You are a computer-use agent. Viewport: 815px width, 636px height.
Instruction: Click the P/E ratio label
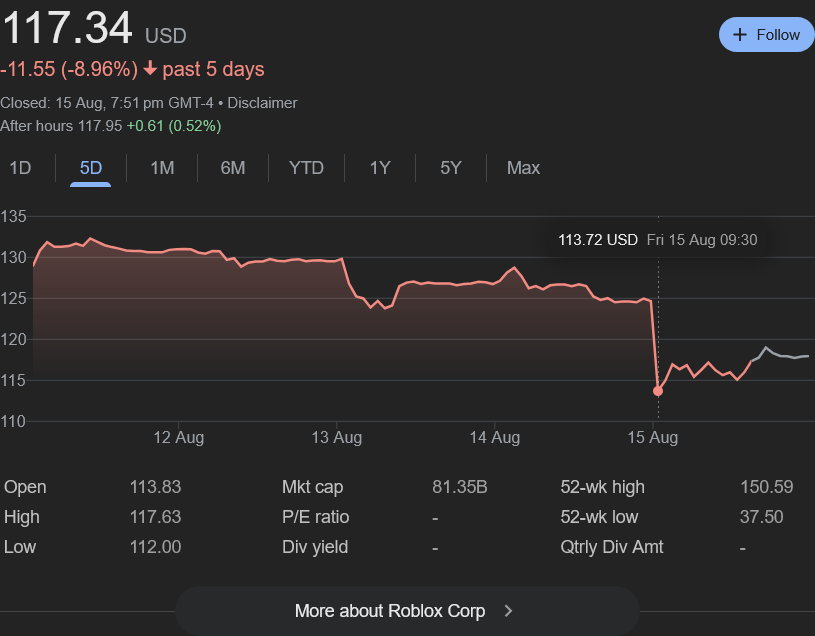tap(316, 517)
